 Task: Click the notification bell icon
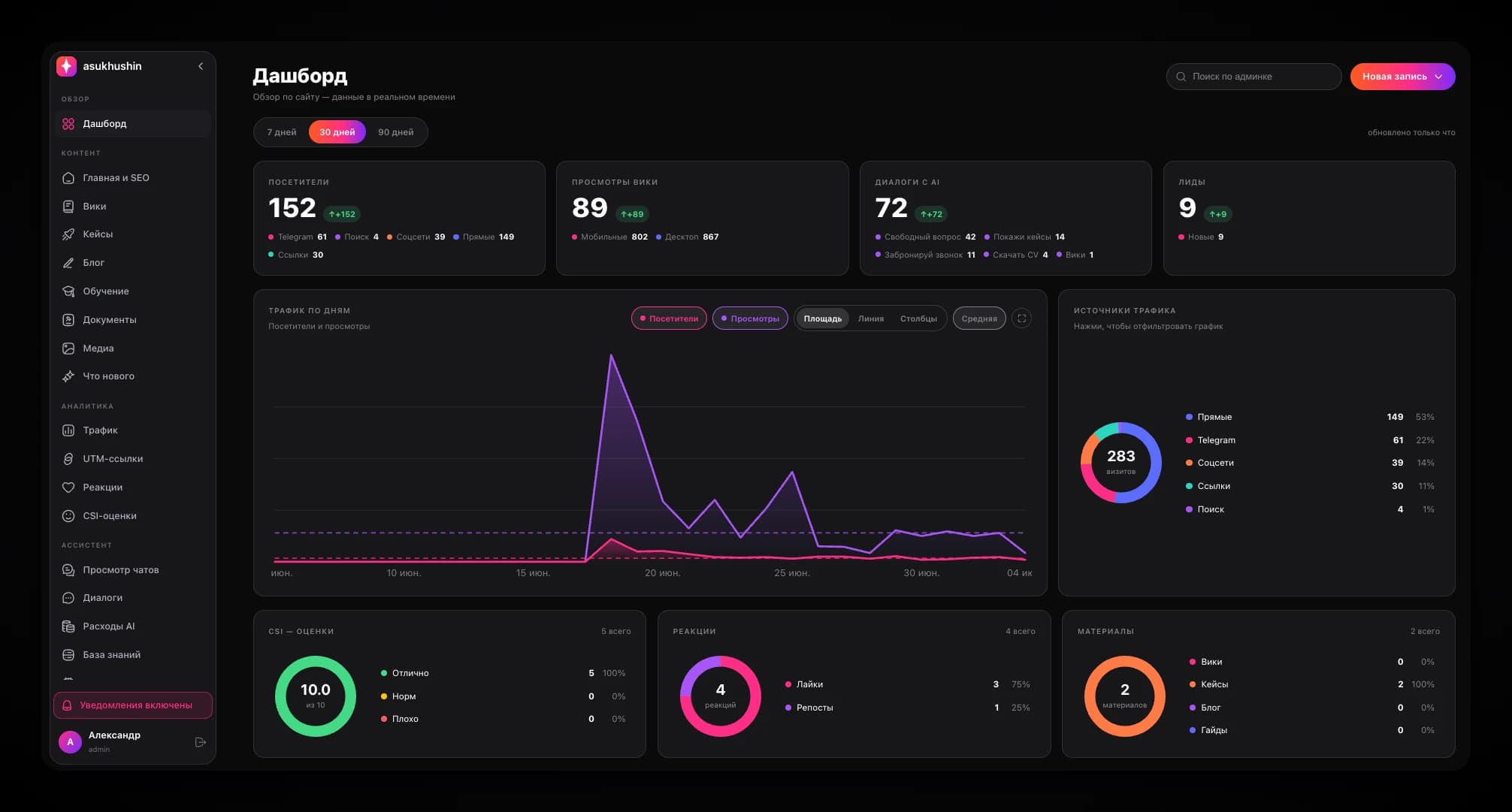click(x=67, y=705)
